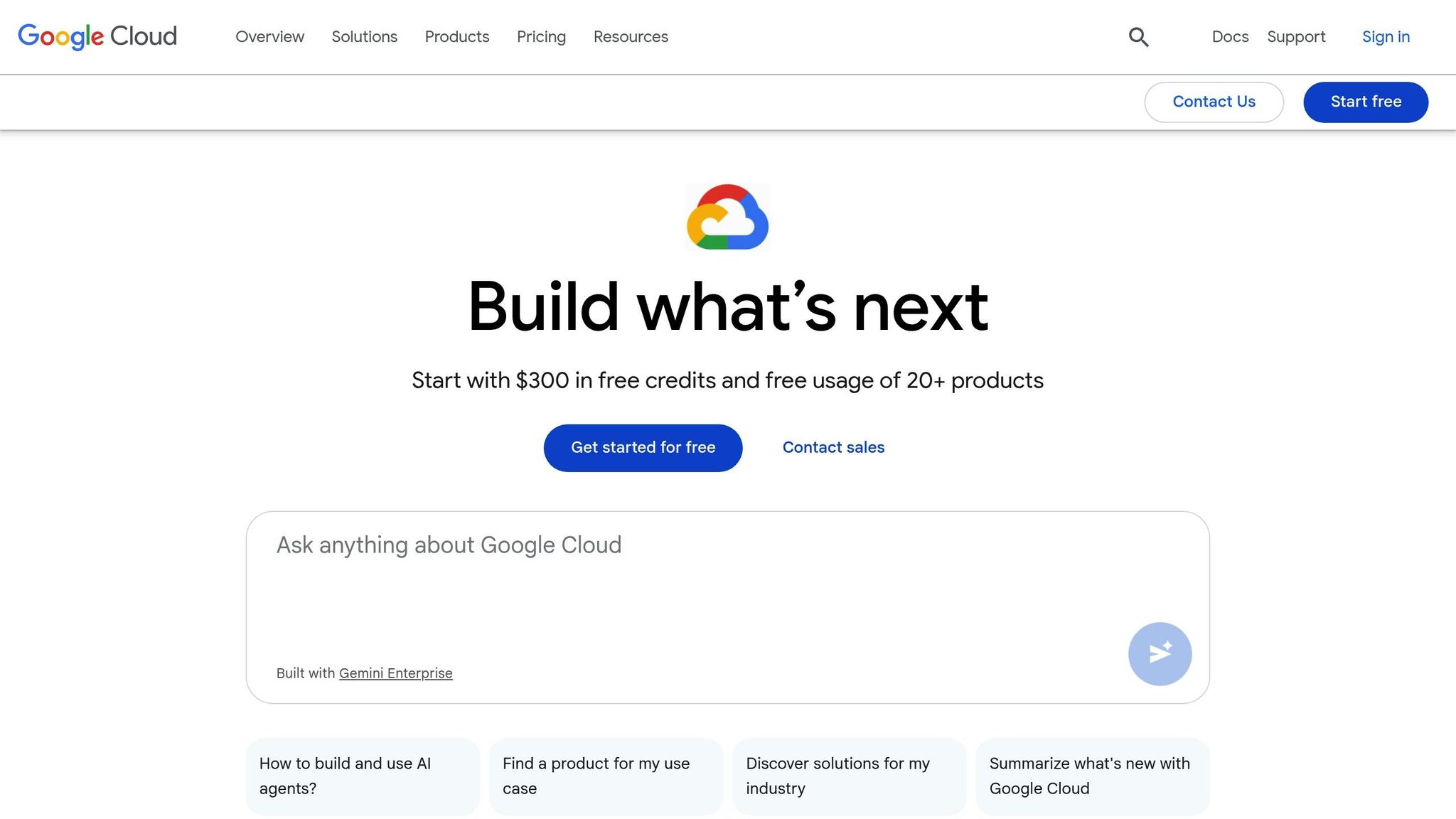
Task: Click the Google Cloud logo in the header
Action: pyautogui.click(x=97, y=36)
